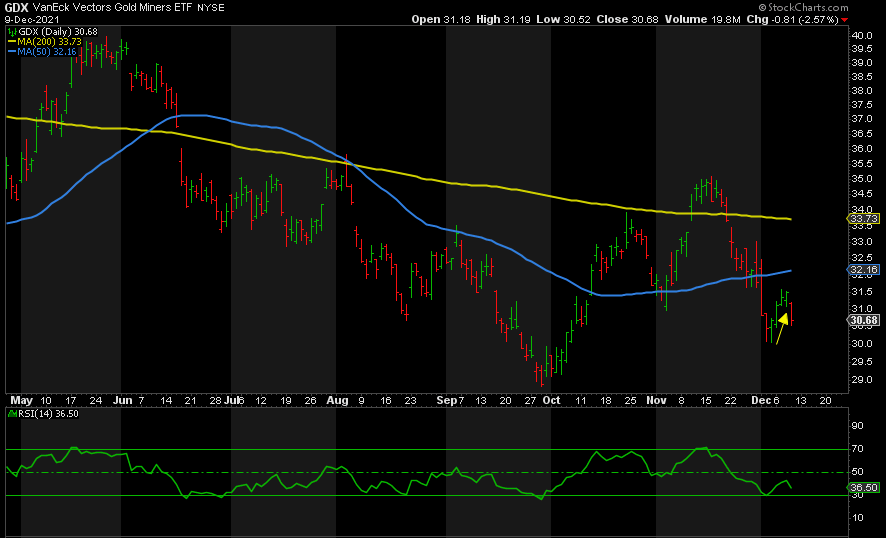Click date label 15 after Nov
Viewport: 886px width, 538px height.
point(706,400)
